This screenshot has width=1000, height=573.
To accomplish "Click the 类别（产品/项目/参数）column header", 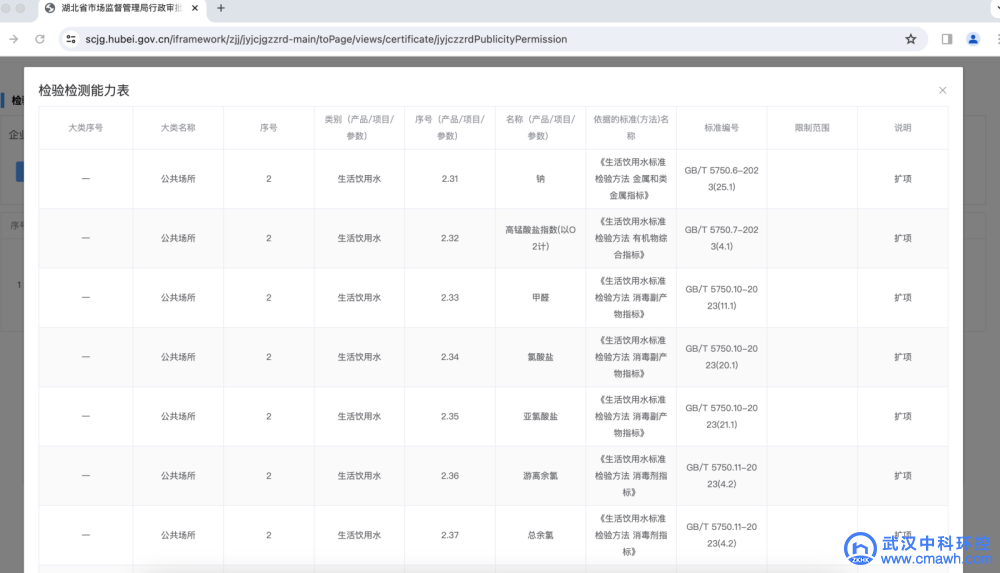I will [x=359, y=128].
